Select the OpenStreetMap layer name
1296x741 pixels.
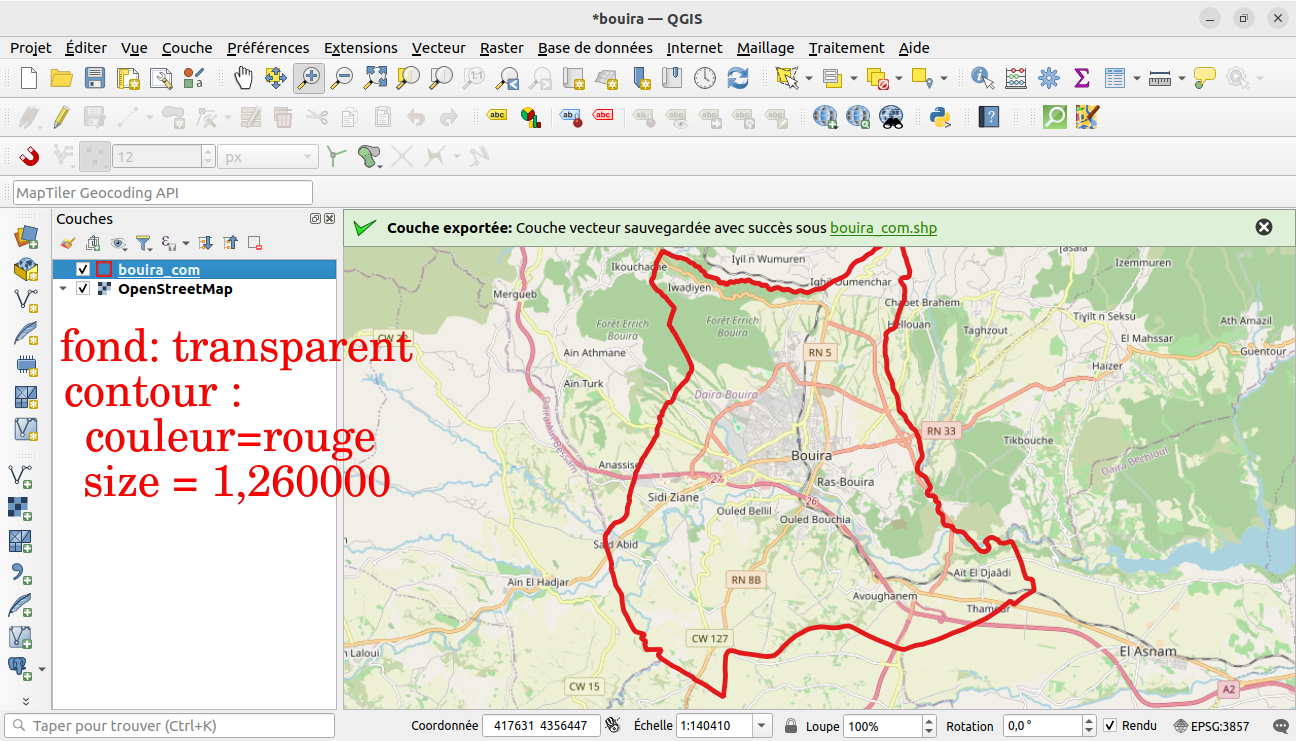[x=175, y=289]
